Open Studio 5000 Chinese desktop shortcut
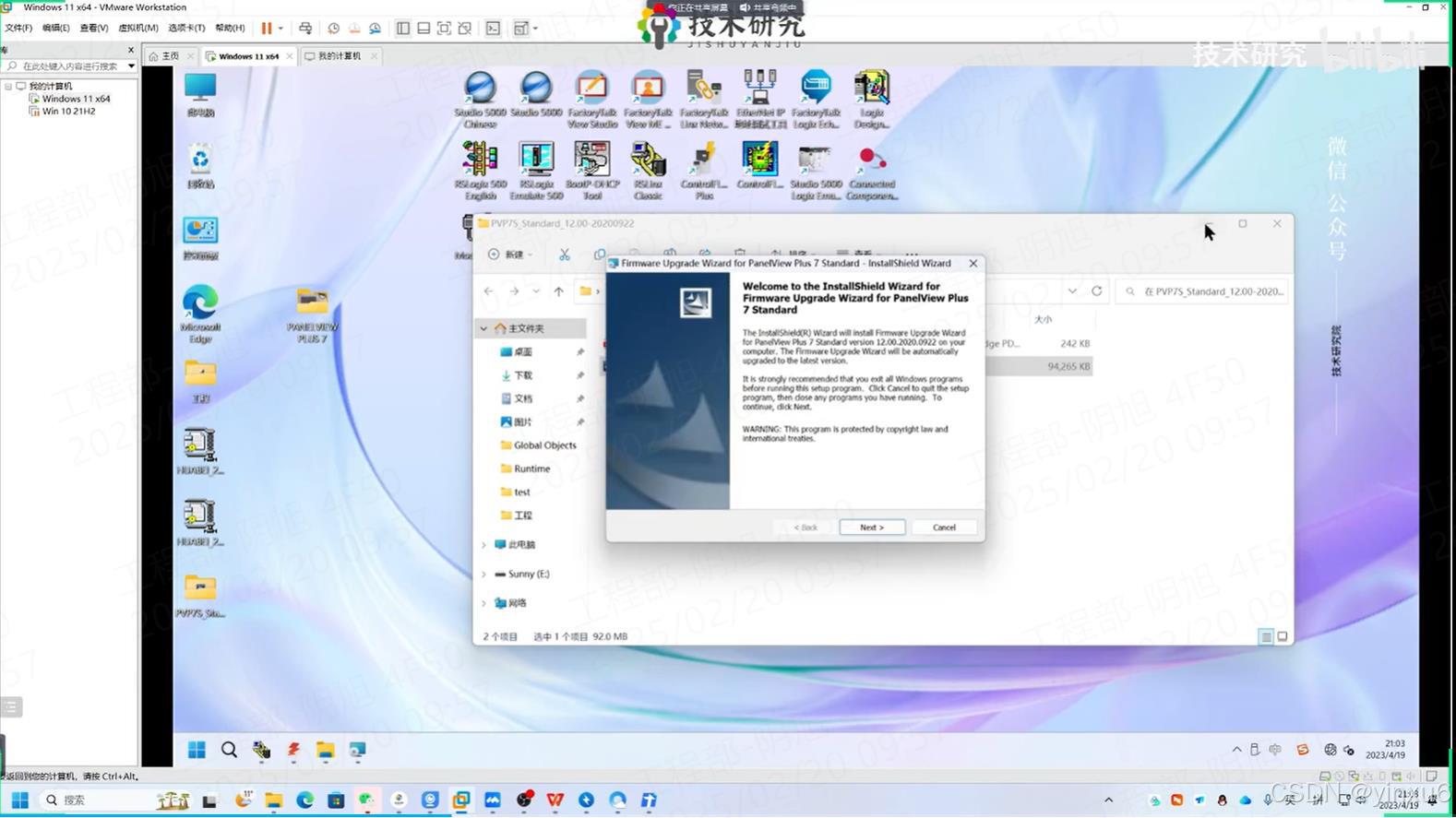Screen dimensions: 1456x818 (x=480, y=99)
